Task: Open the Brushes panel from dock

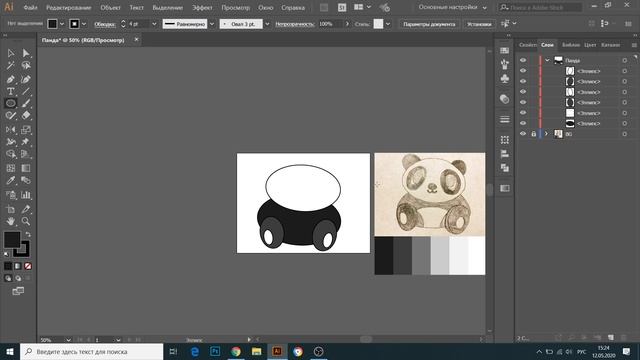Action: click(504, 64)
